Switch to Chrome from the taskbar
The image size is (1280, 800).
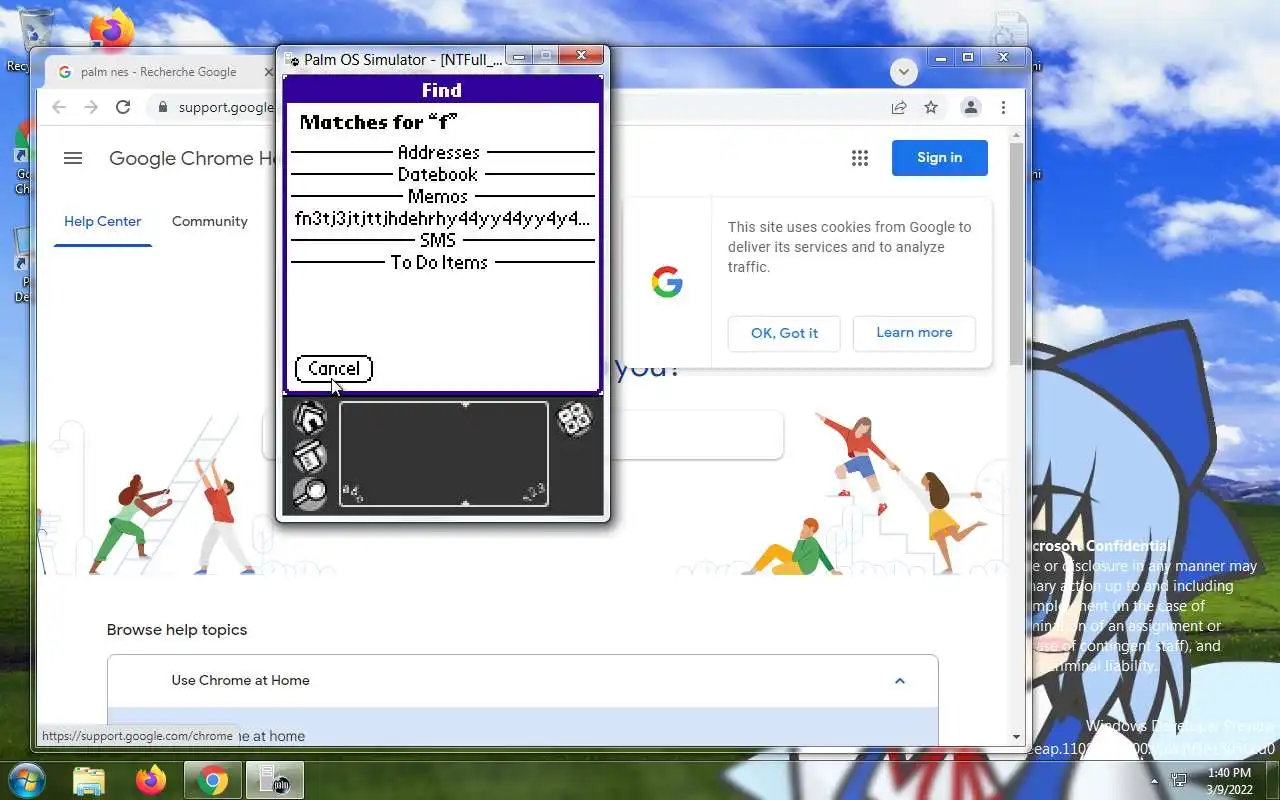pos(212,780)
